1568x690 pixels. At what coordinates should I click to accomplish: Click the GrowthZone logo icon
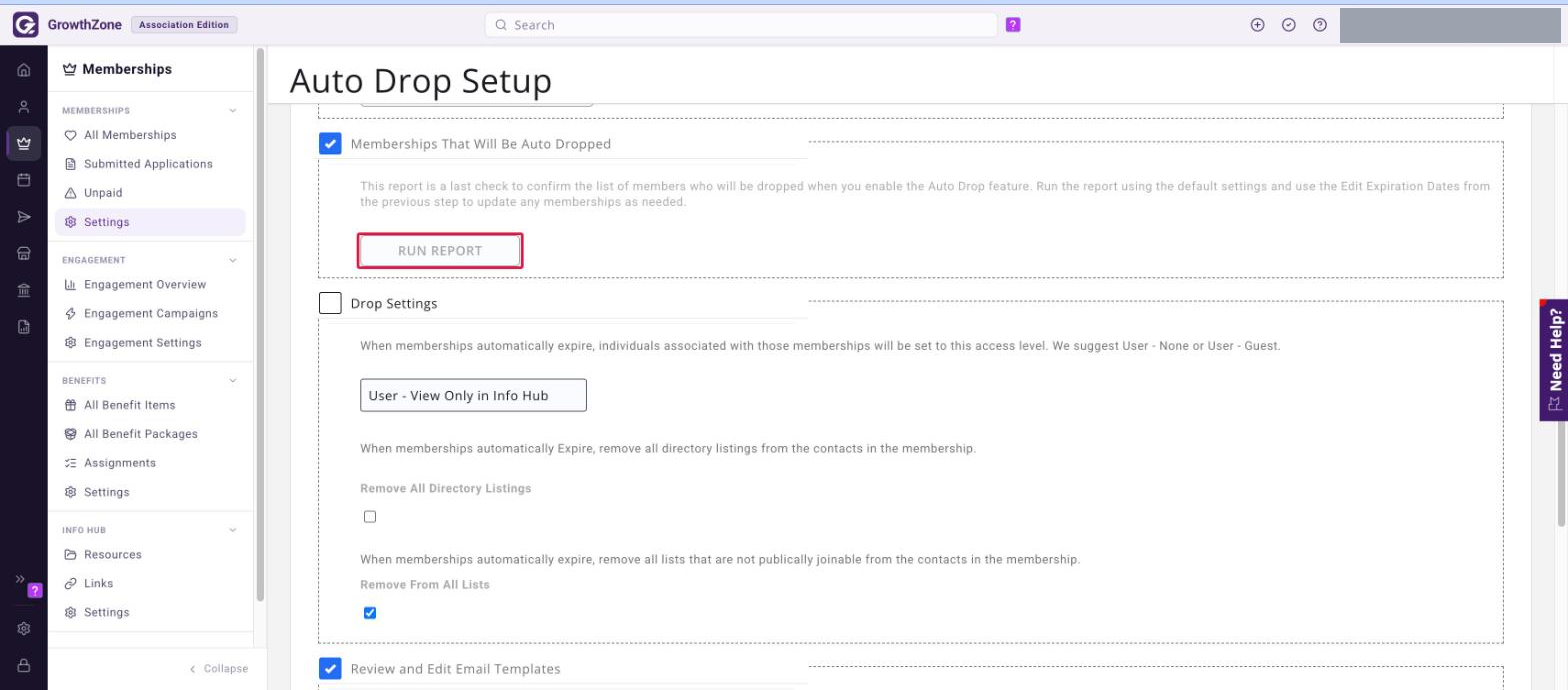(x=25, y=25)
